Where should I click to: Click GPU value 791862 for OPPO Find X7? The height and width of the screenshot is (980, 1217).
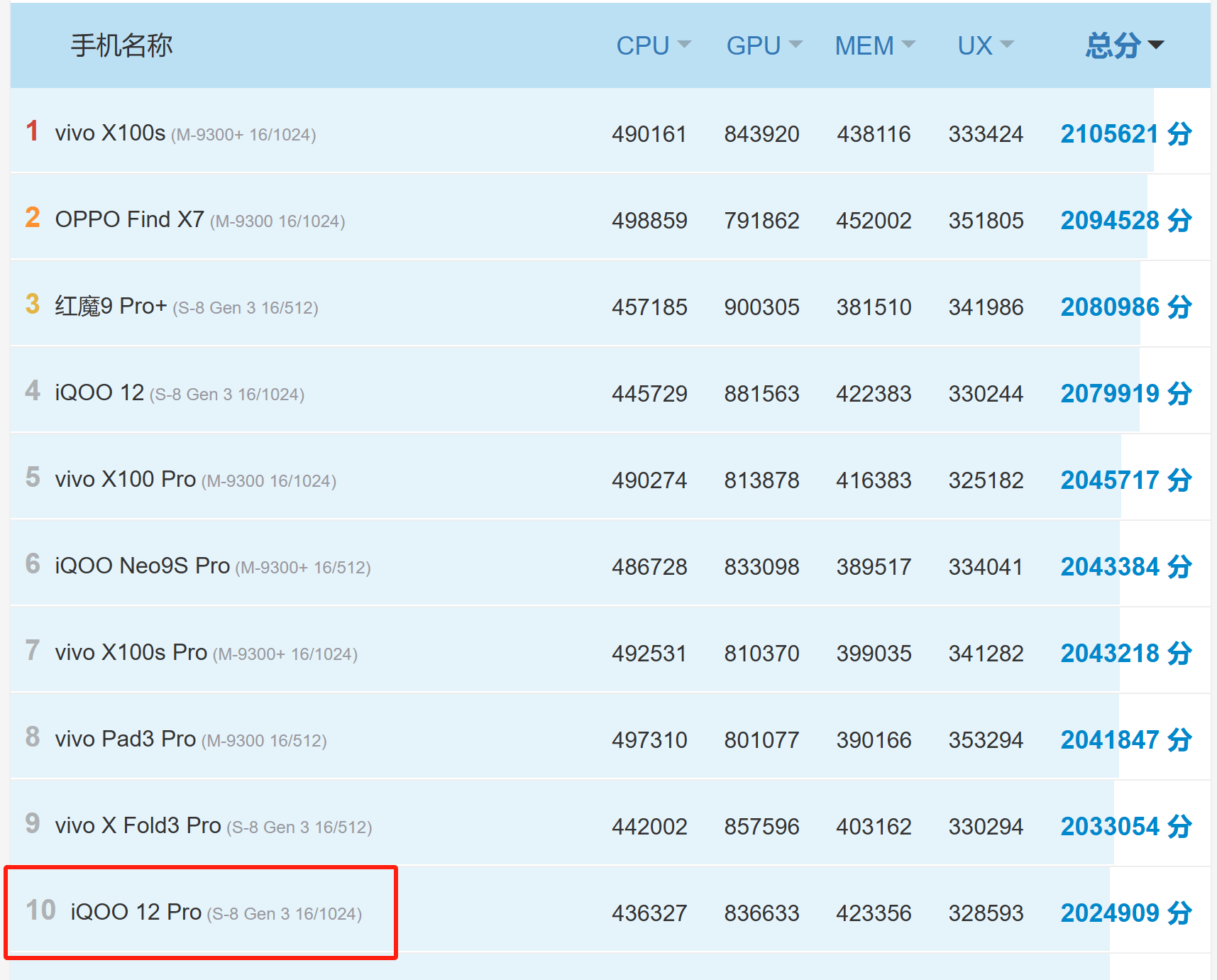[761, 221]
